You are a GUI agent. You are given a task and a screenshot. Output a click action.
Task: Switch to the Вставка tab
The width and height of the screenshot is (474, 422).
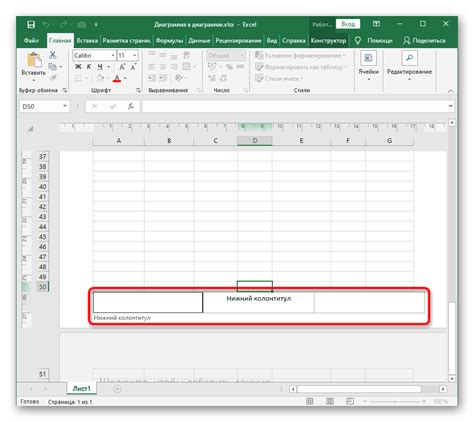click(x=87, y=41)
